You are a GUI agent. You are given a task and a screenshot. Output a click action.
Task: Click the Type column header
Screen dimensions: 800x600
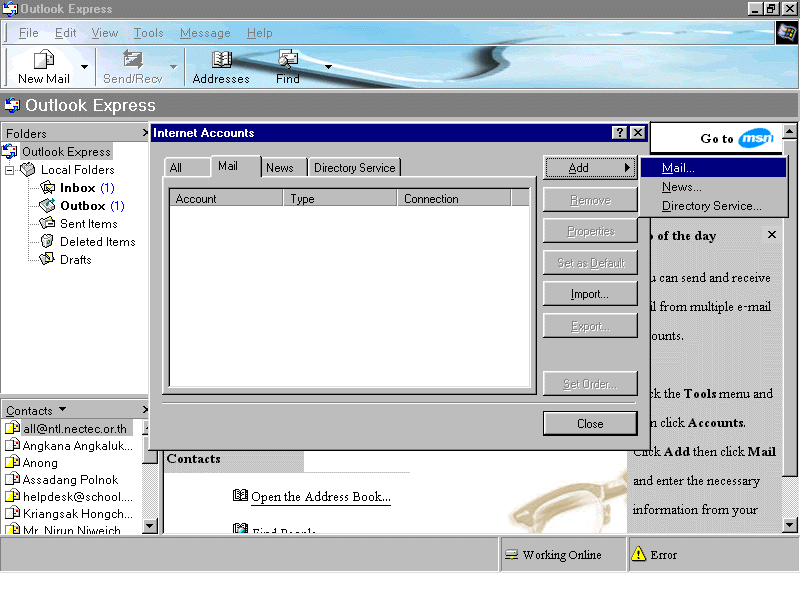coord(340,198)
